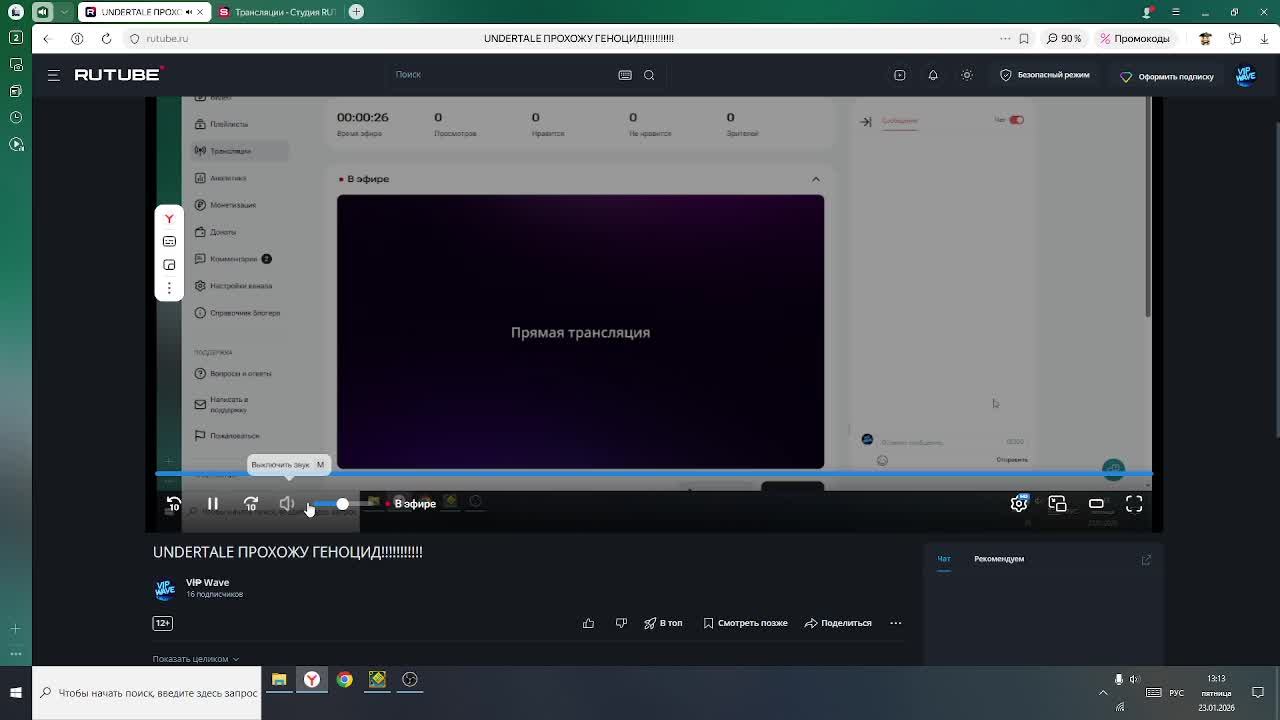Screen dimensions: 1280x720
Task: Open the upload video icon
Action: [900, 75]
